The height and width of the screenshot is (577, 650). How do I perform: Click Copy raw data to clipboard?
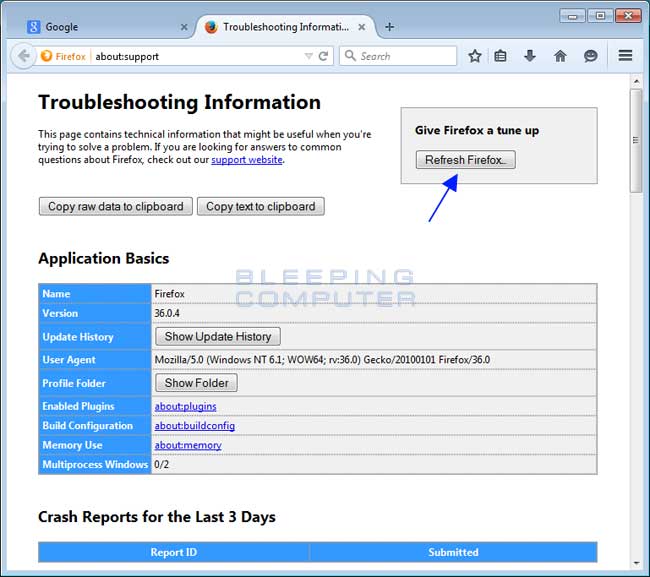[x=116, y=207]
